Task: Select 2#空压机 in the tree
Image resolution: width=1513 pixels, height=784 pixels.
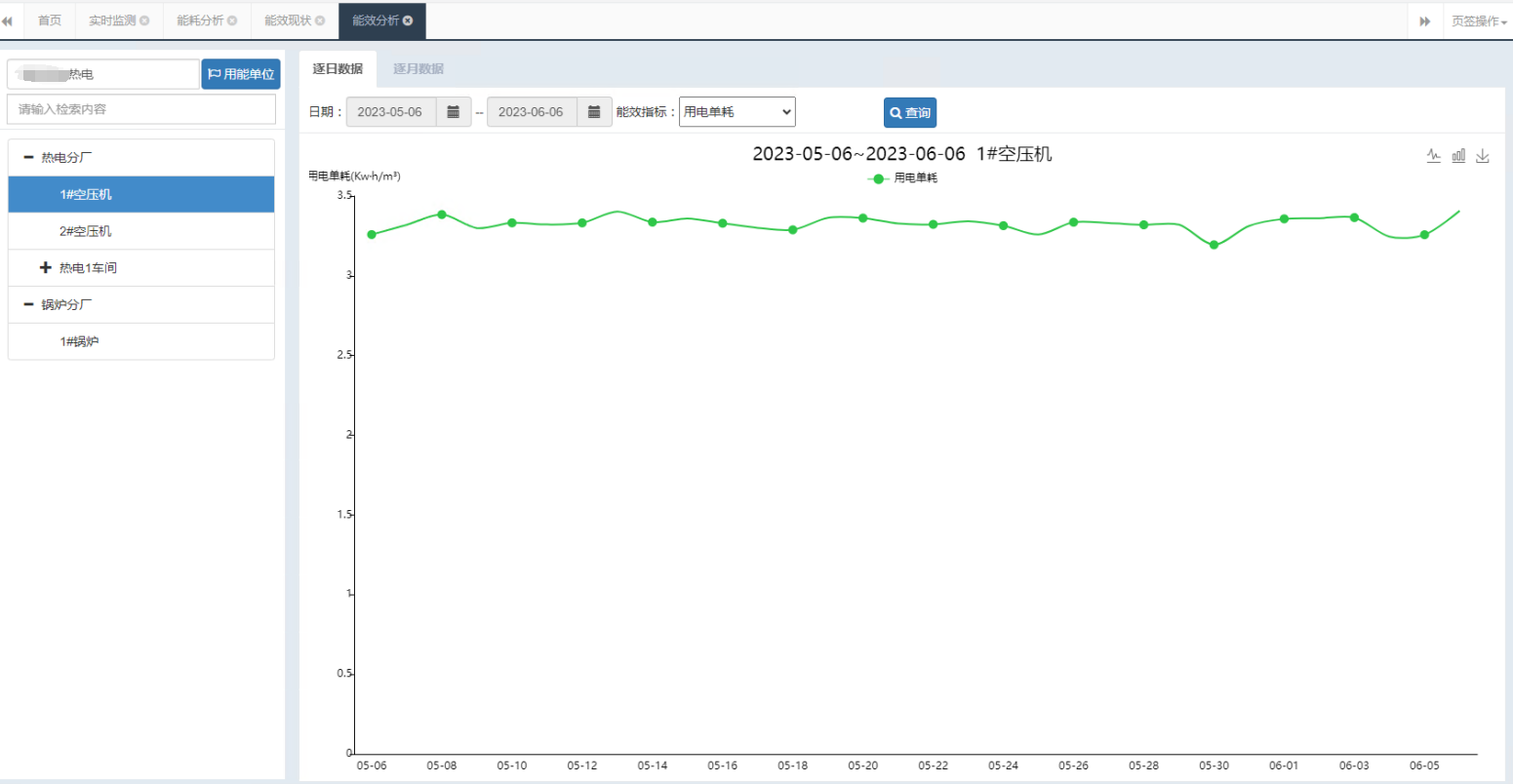Action: 86,231
